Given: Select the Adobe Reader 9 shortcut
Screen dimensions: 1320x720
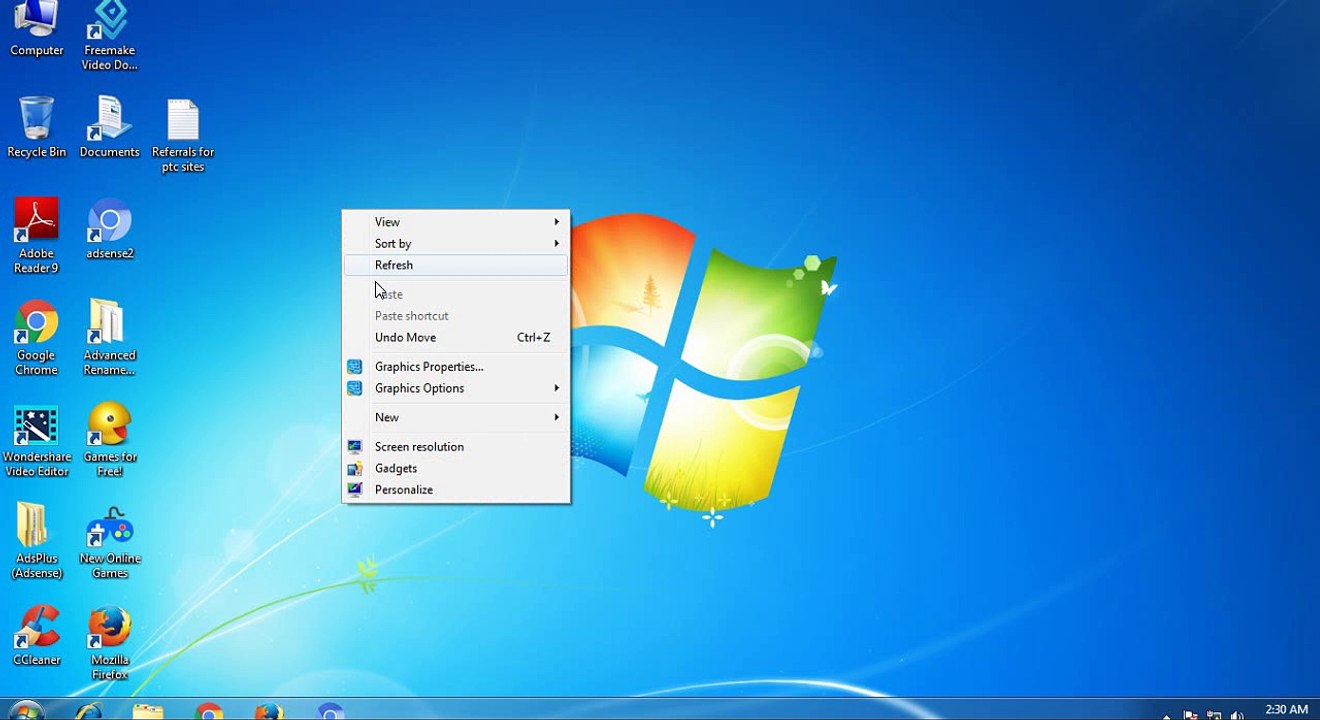Looking at the screenshot, I should (x=37, y=236).
